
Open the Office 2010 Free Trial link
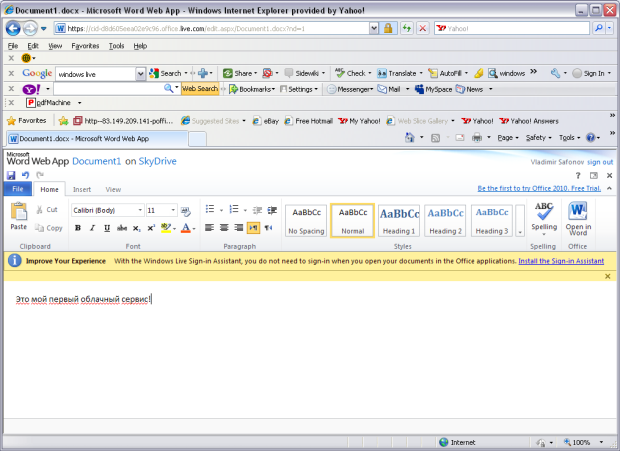pos(539,188)
